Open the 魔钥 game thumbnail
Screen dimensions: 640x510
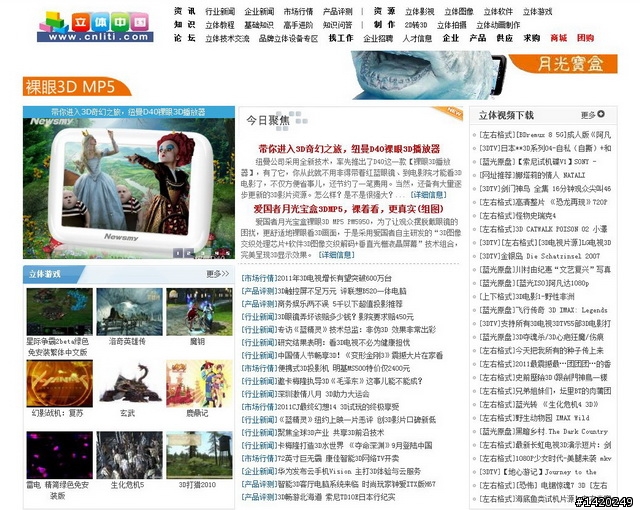(199, 312)
